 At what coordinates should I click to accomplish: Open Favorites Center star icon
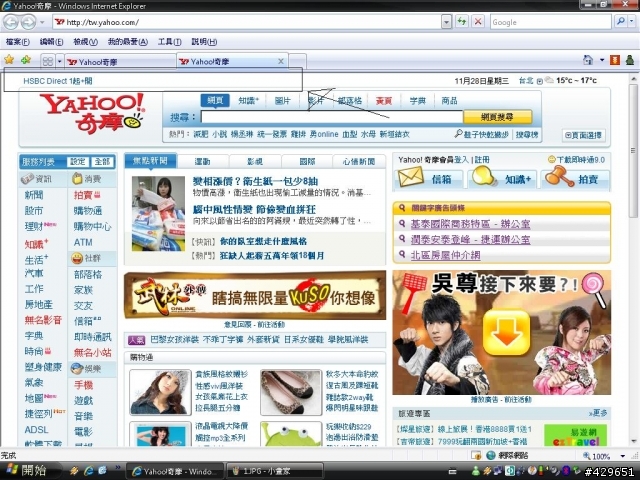click(9, 60)
